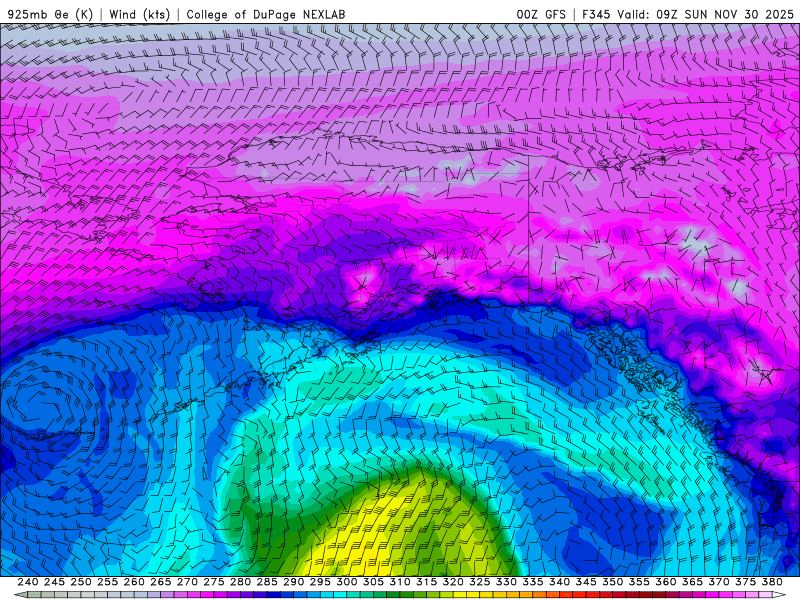This screenshot has height=600, width=800.
Task: Select the "College of DuPage NEXLAB" text
Action: (266, 14)
